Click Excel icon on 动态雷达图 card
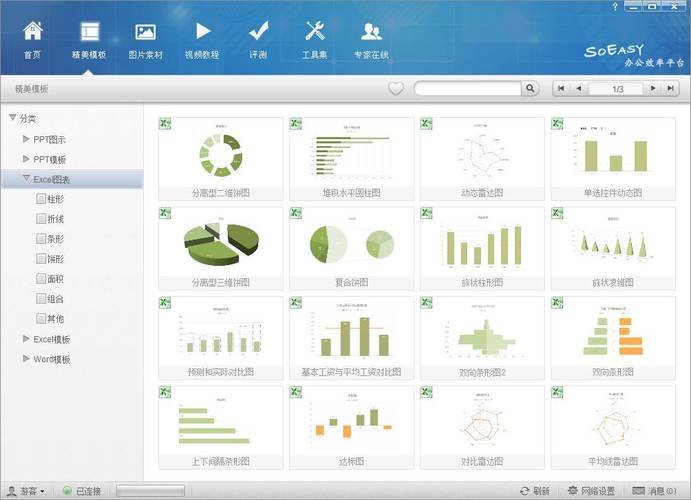 tap(427, 123)
